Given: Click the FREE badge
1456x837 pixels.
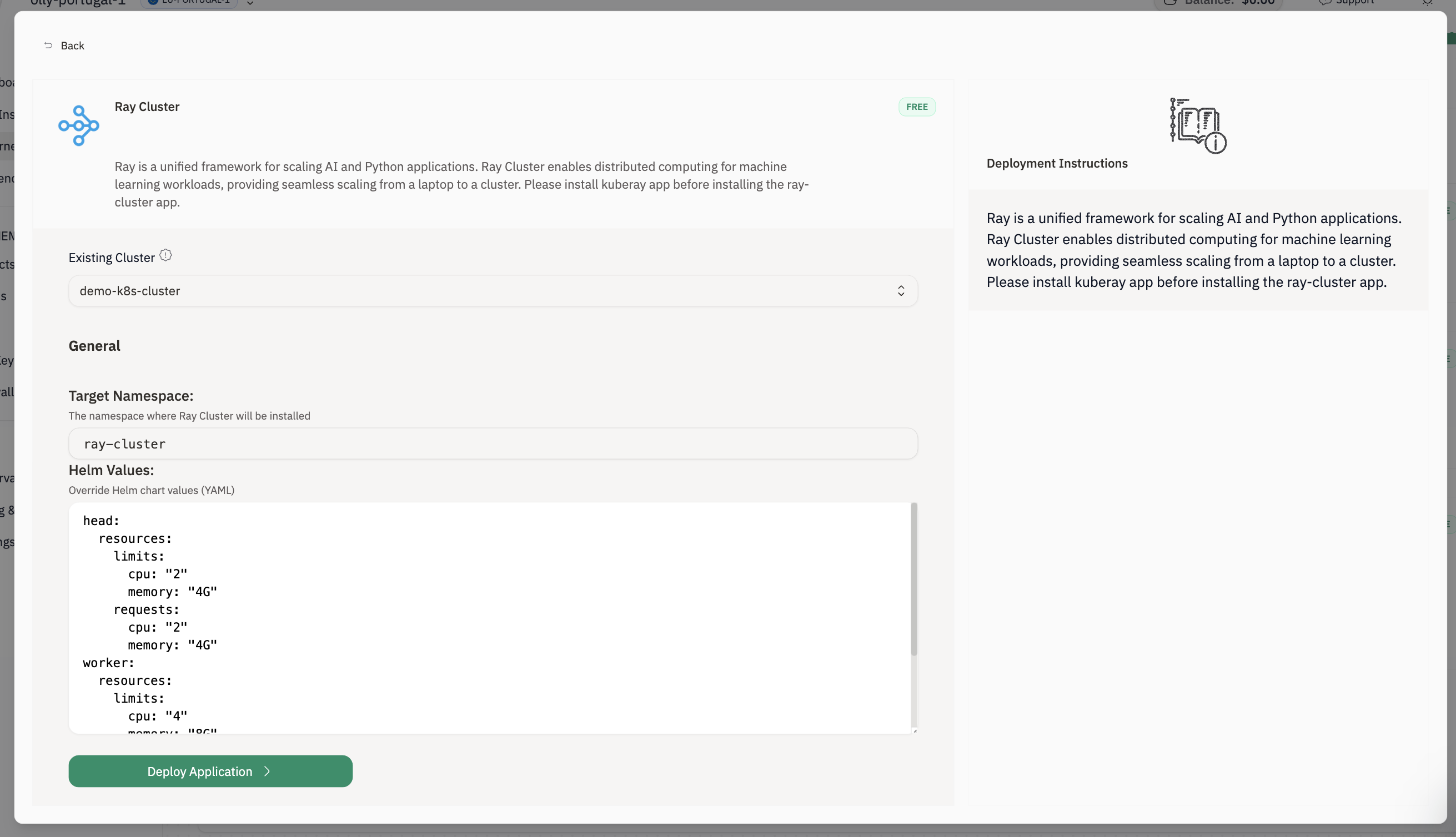Looking at the screenshot, I should [917, 107].
